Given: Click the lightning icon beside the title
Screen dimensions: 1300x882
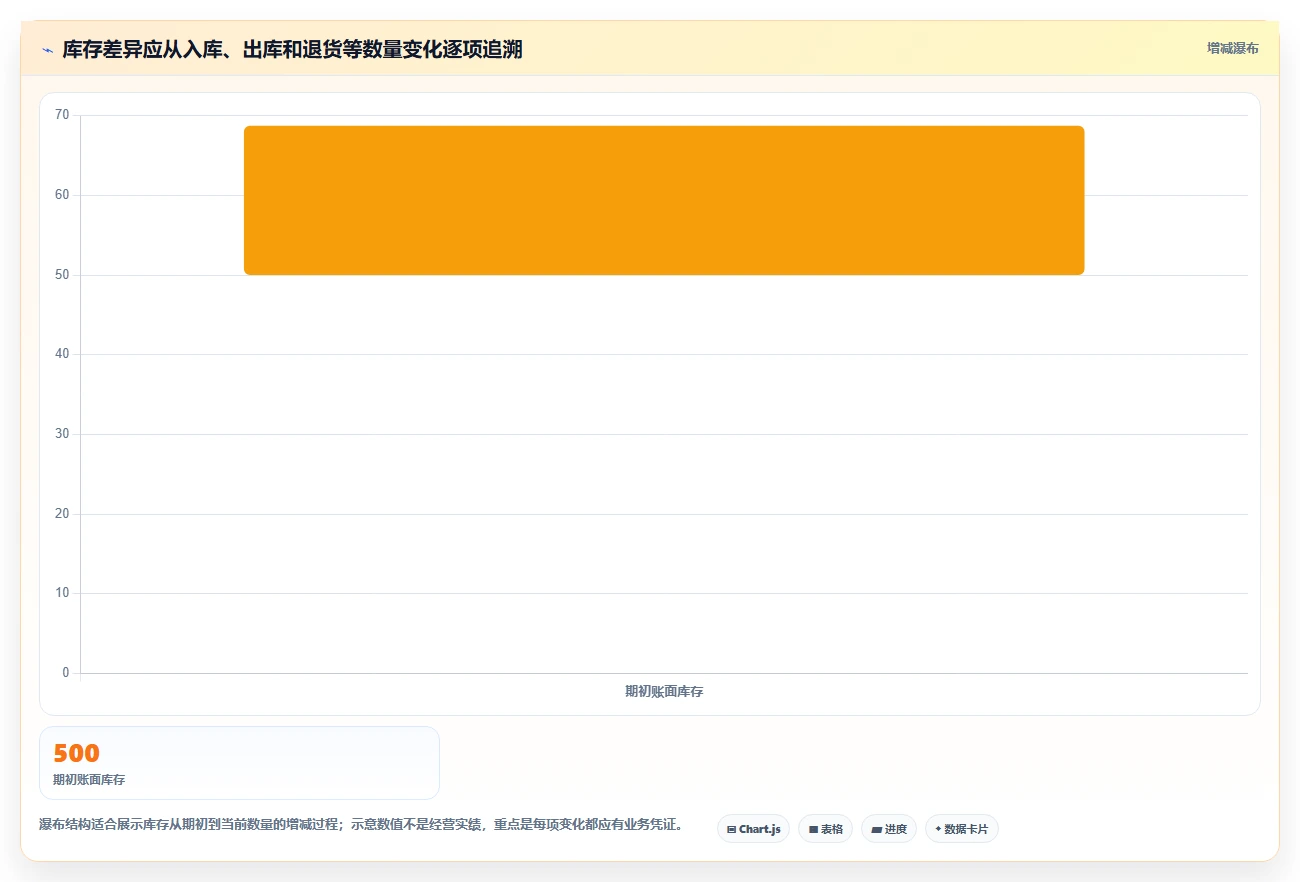Looking at the screenshot, I should tap(47, 50).
